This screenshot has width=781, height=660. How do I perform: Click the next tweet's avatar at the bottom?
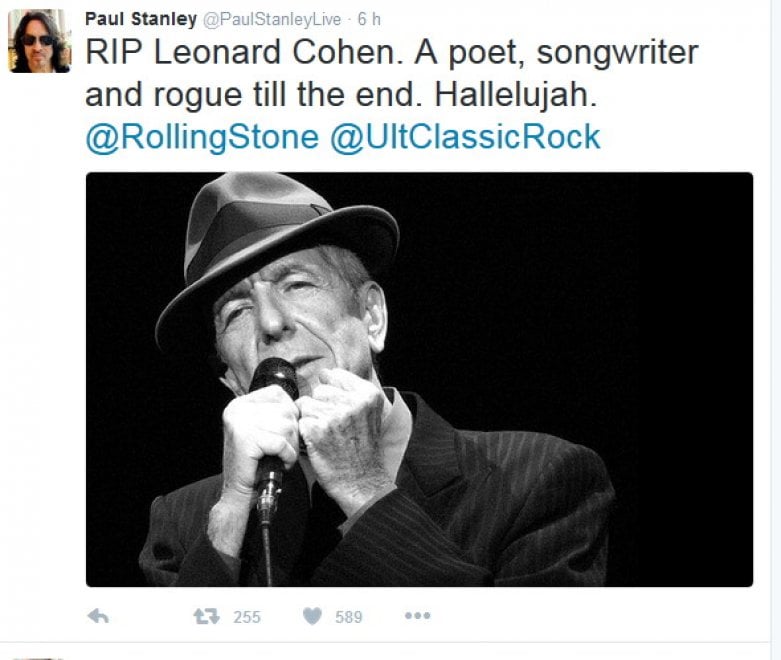39,659
